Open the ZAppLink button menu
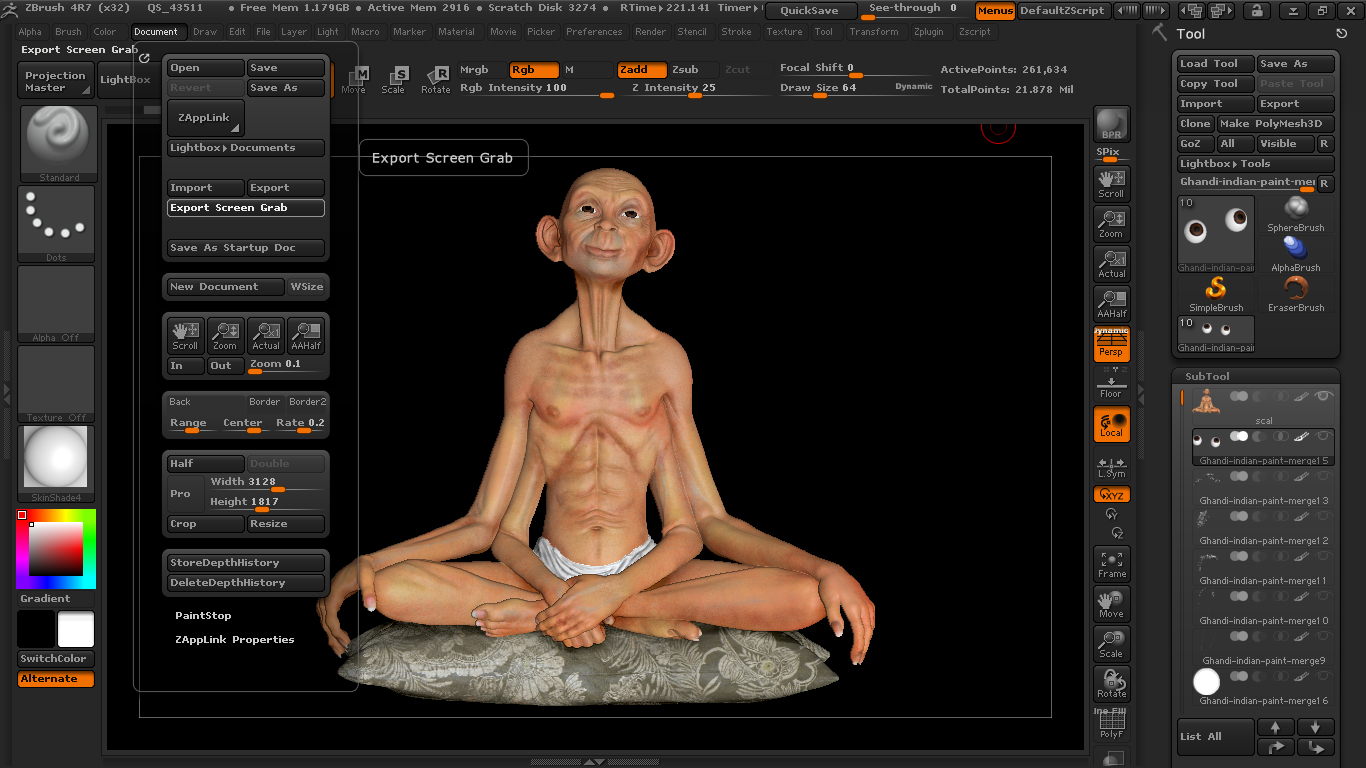The image size is (1366, 768). click(205, 118)
